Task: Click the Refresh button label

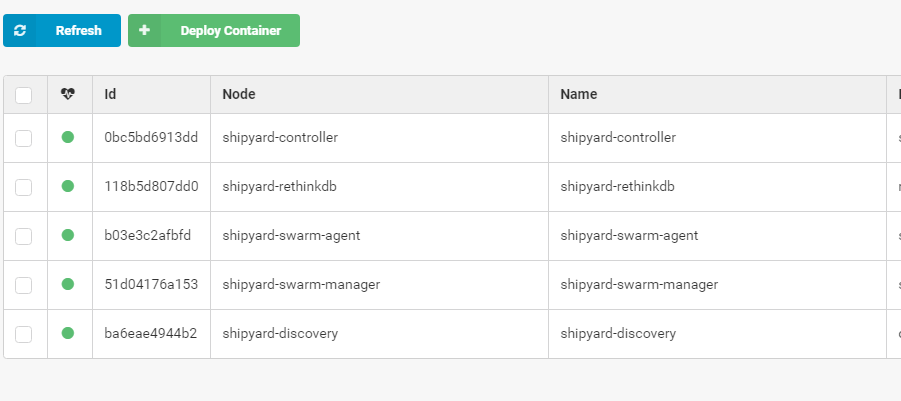Action: (79, 30)
